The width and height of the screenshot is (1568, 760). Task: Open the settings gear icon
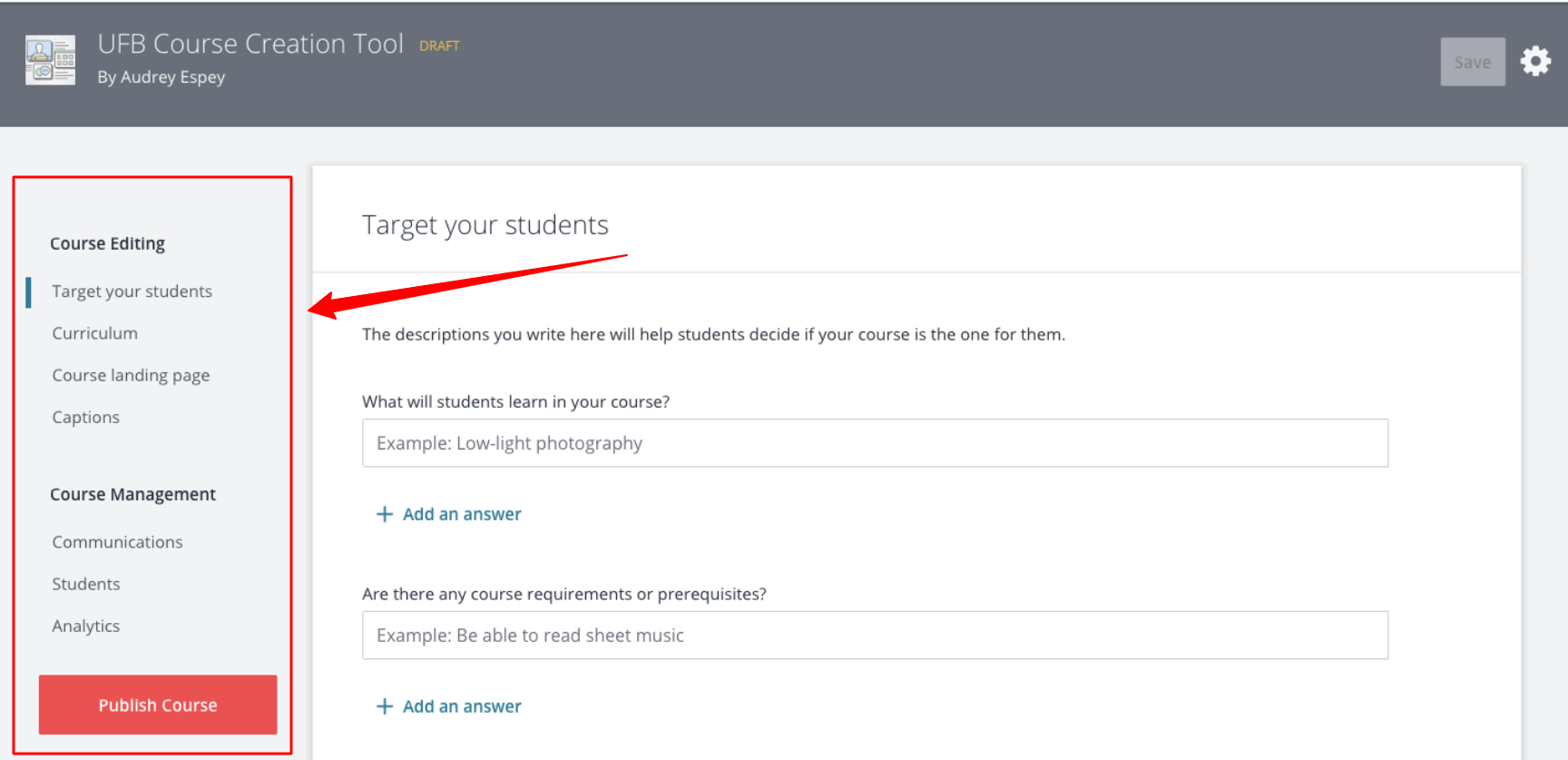pos(1535,62)
